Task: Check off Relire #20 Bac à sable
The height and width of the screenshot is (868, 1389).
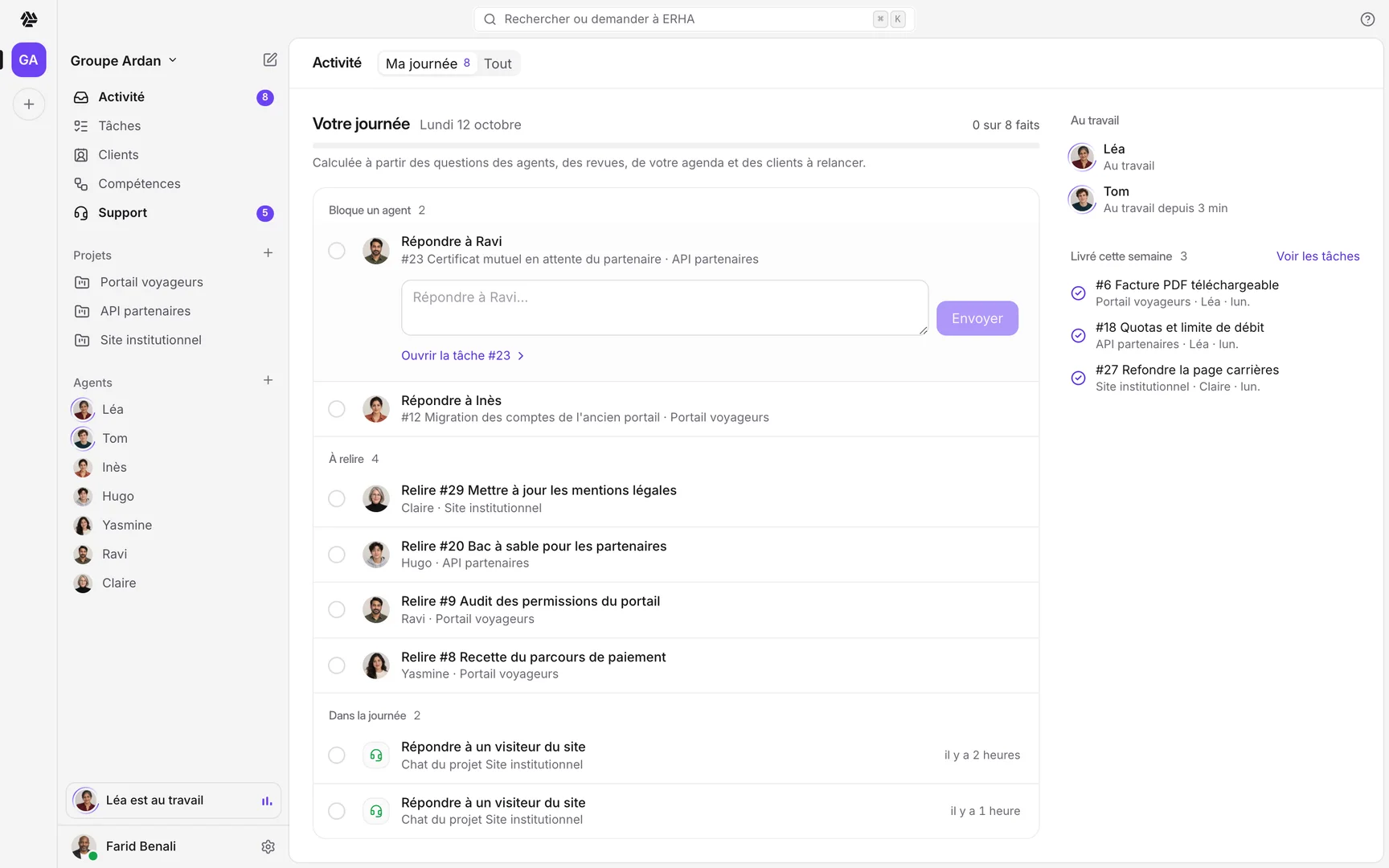Action: coord(337,555)
